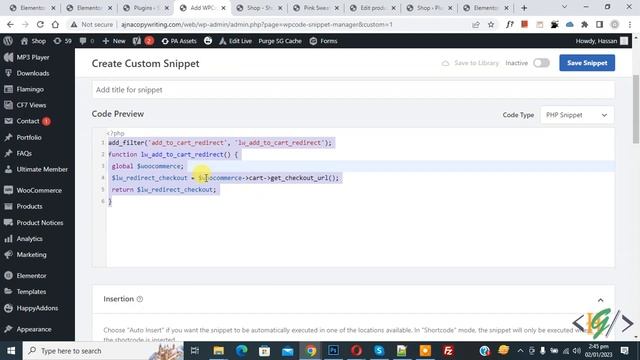The width and height of the screenshot is (640, 360).
Task: Open the tab search chevron
Action: tap(564, 7)
